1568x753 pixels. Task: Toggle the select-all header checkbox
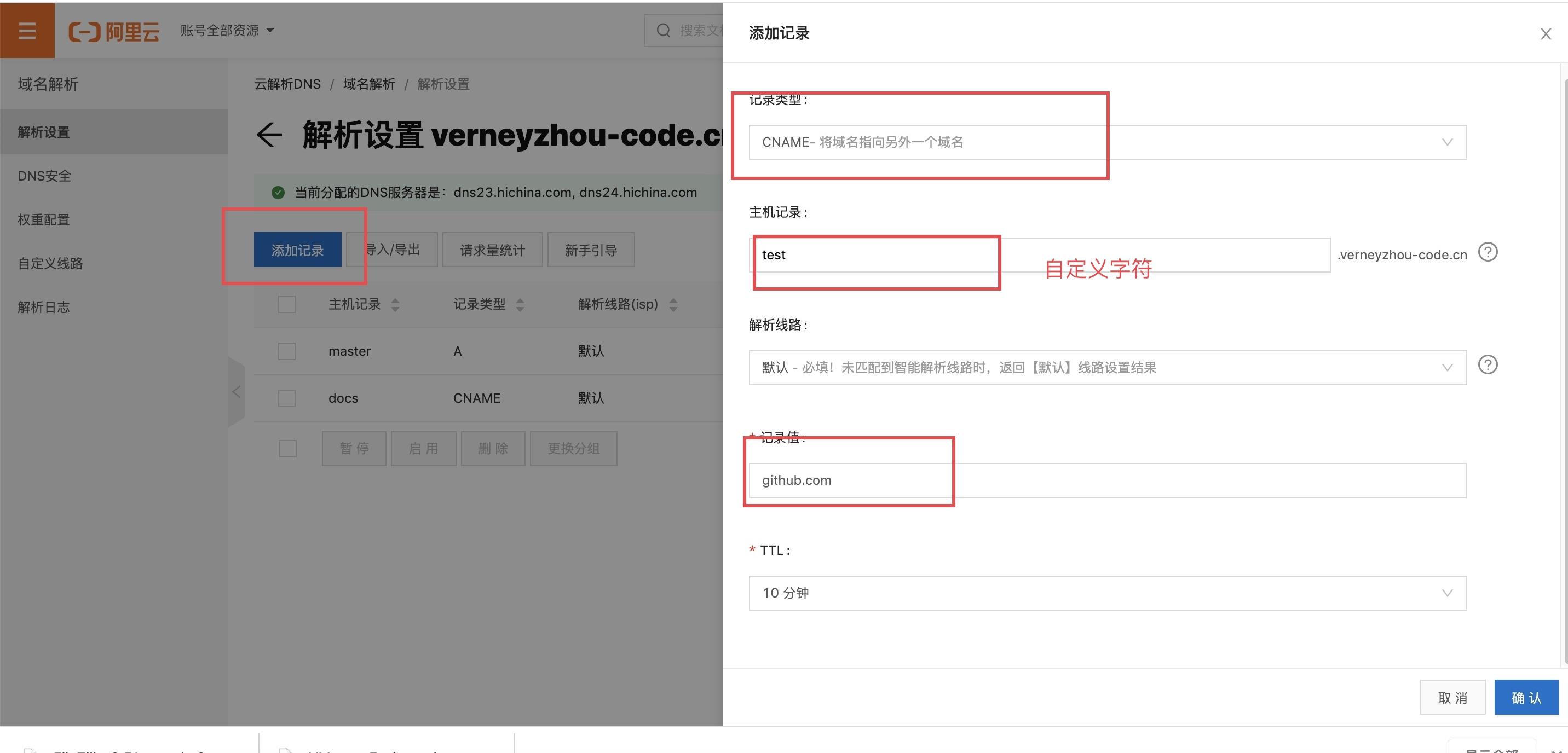point(287,304)
